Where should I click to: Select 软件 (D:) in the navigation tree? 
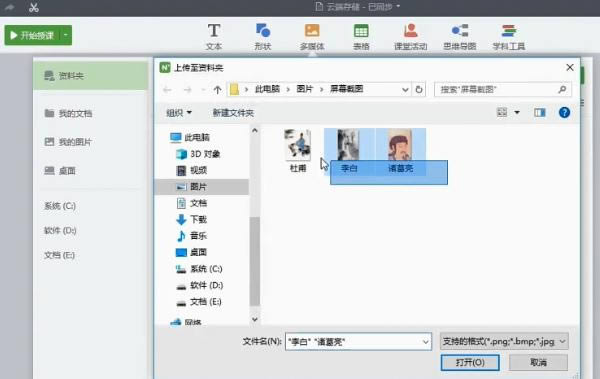199,285
